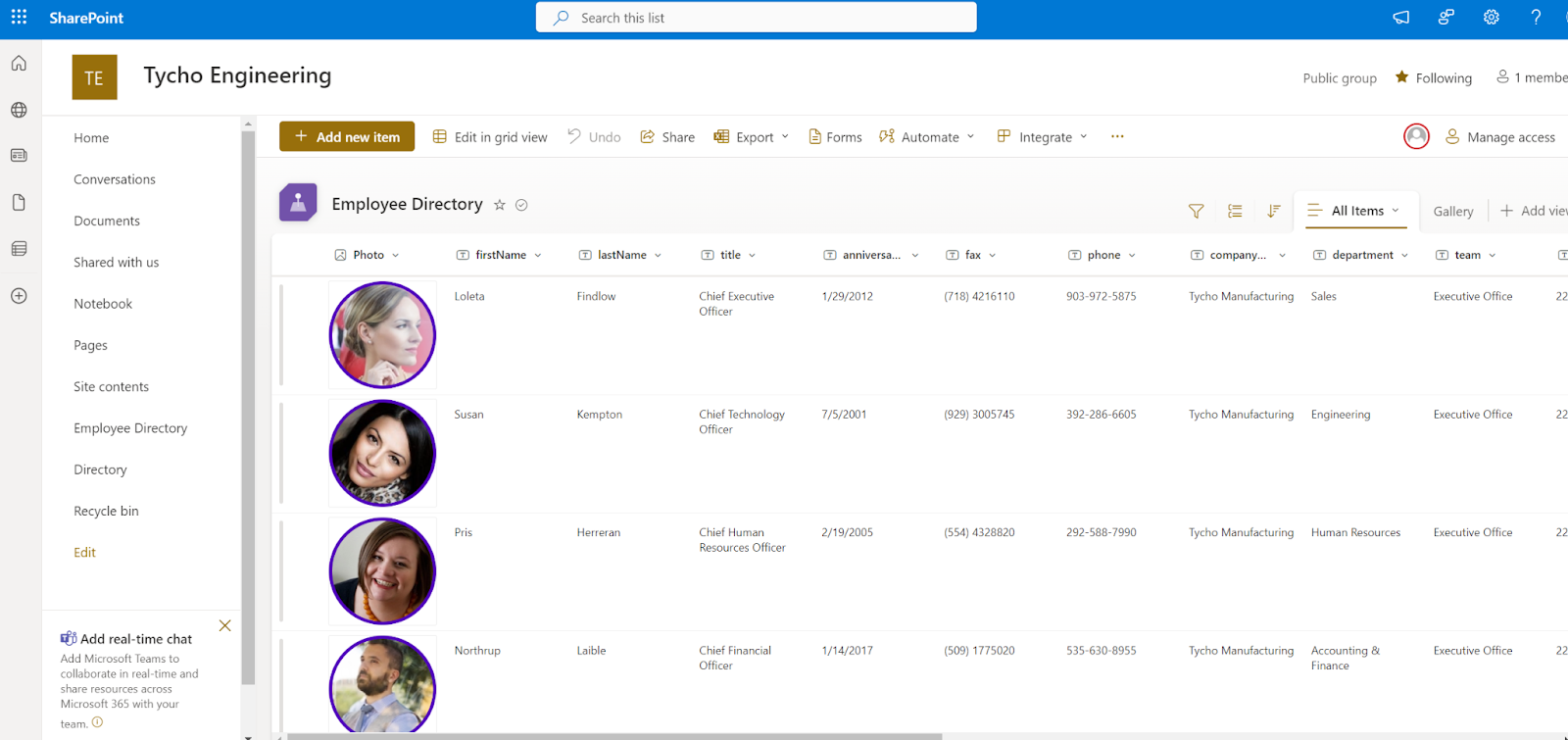
Task: Click the checkmark status icon next to Employee Directory
Action: coord(521,205)
